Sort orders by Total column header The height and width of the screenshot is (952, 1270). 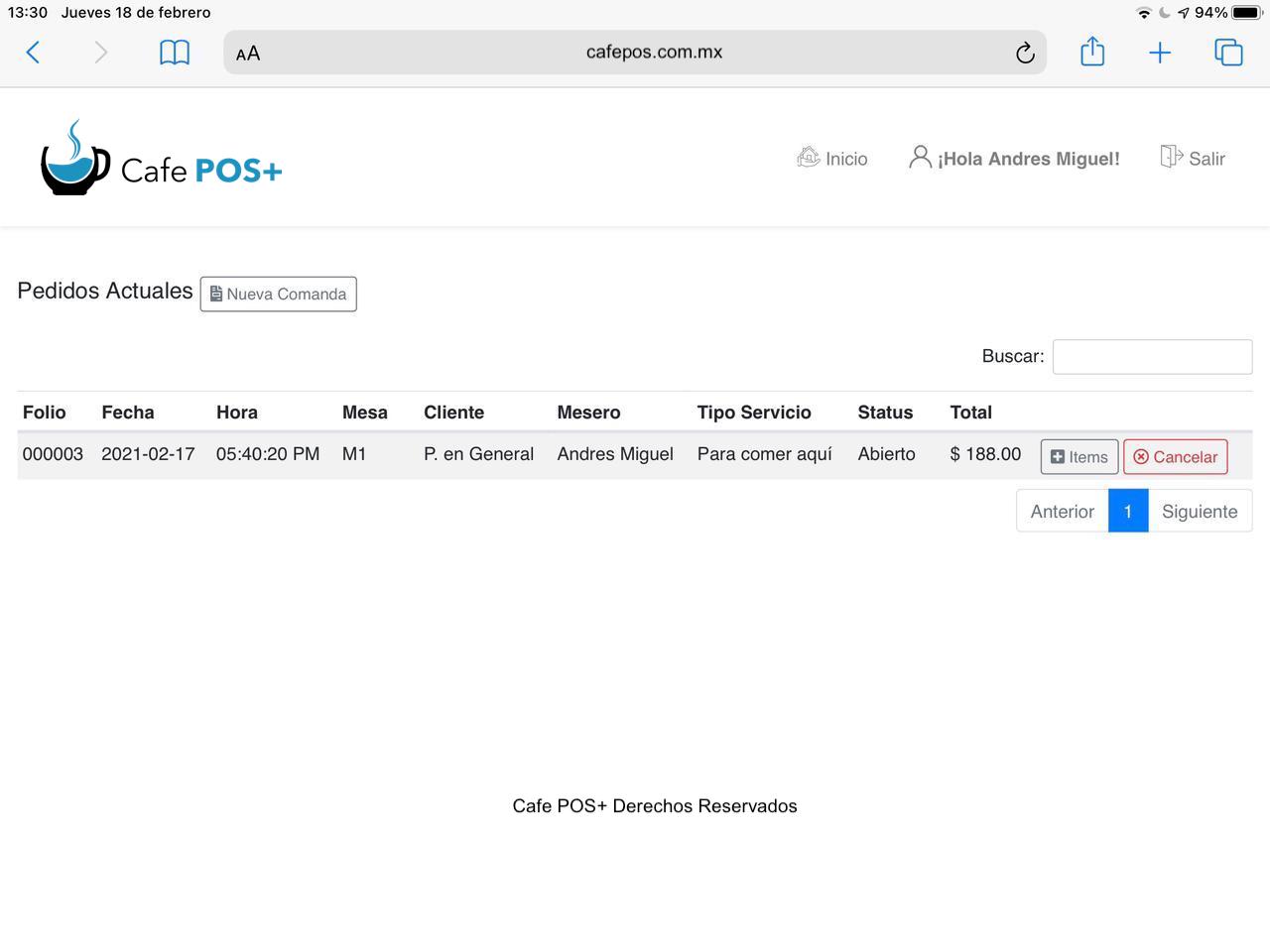(970, 413)
